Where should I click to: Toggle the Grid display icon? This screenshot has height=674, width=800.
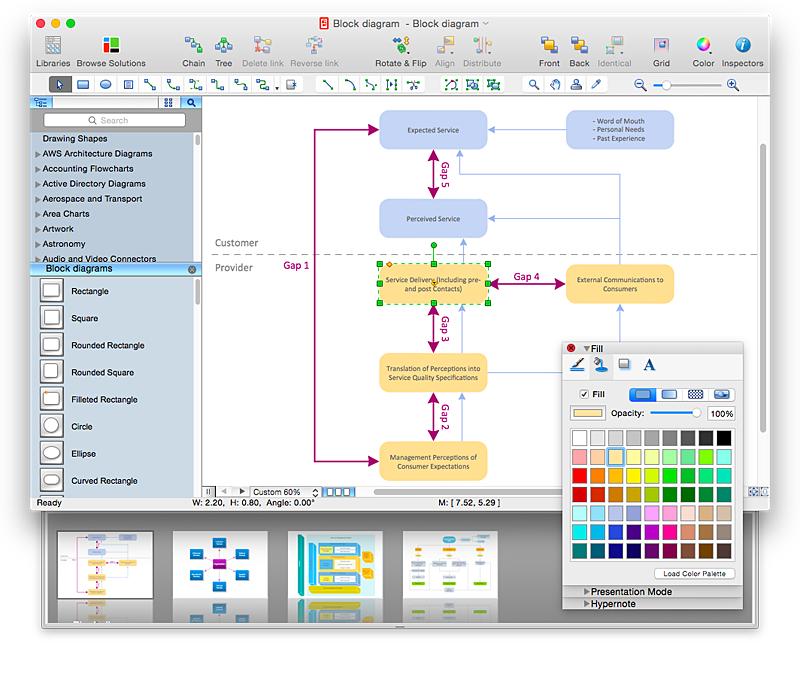(662, 46)
